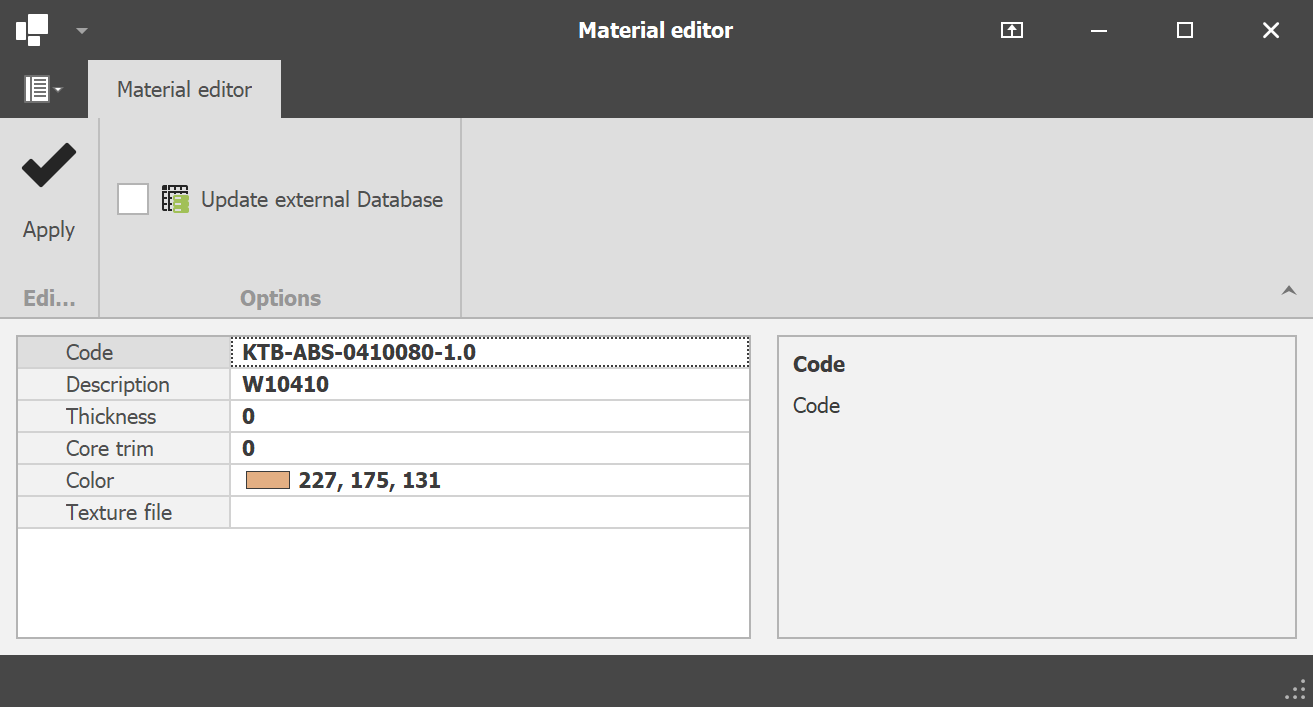This screenshot has width=1313, height=707.
Task: Collapse the ribbon with the chevron
Action: click(1289, 291)
